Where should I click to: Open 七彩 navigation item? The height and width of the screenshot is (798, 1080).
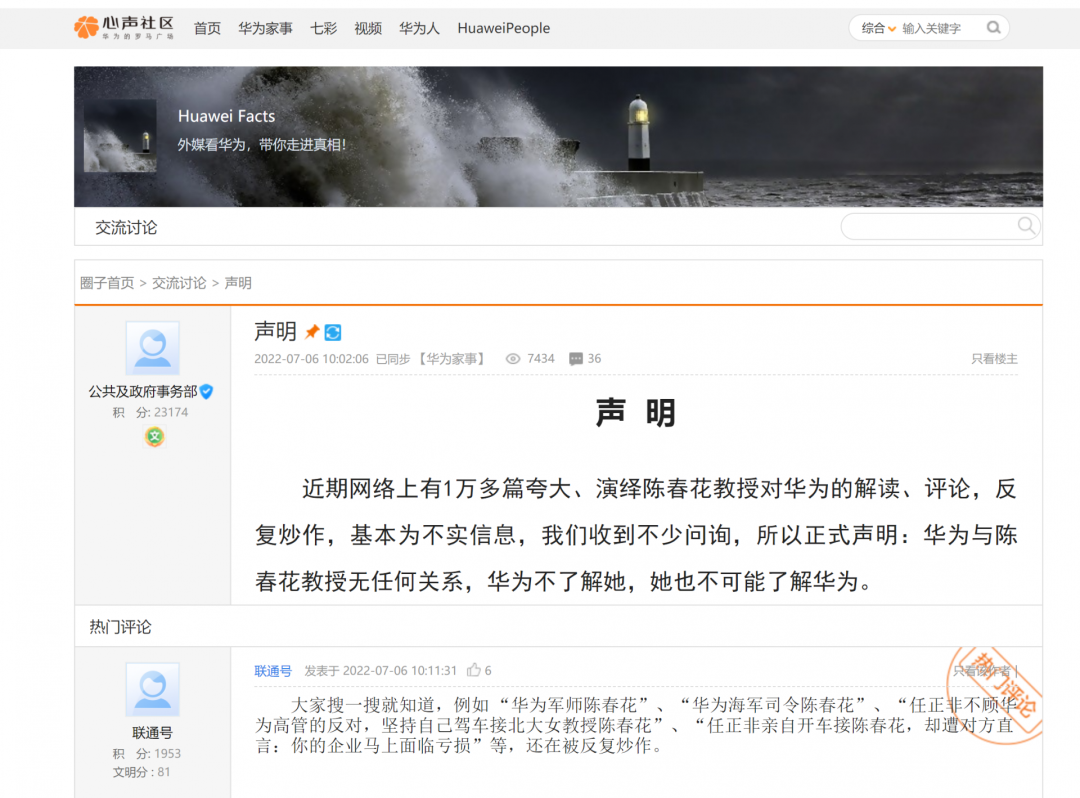click(x=323, y=28)
